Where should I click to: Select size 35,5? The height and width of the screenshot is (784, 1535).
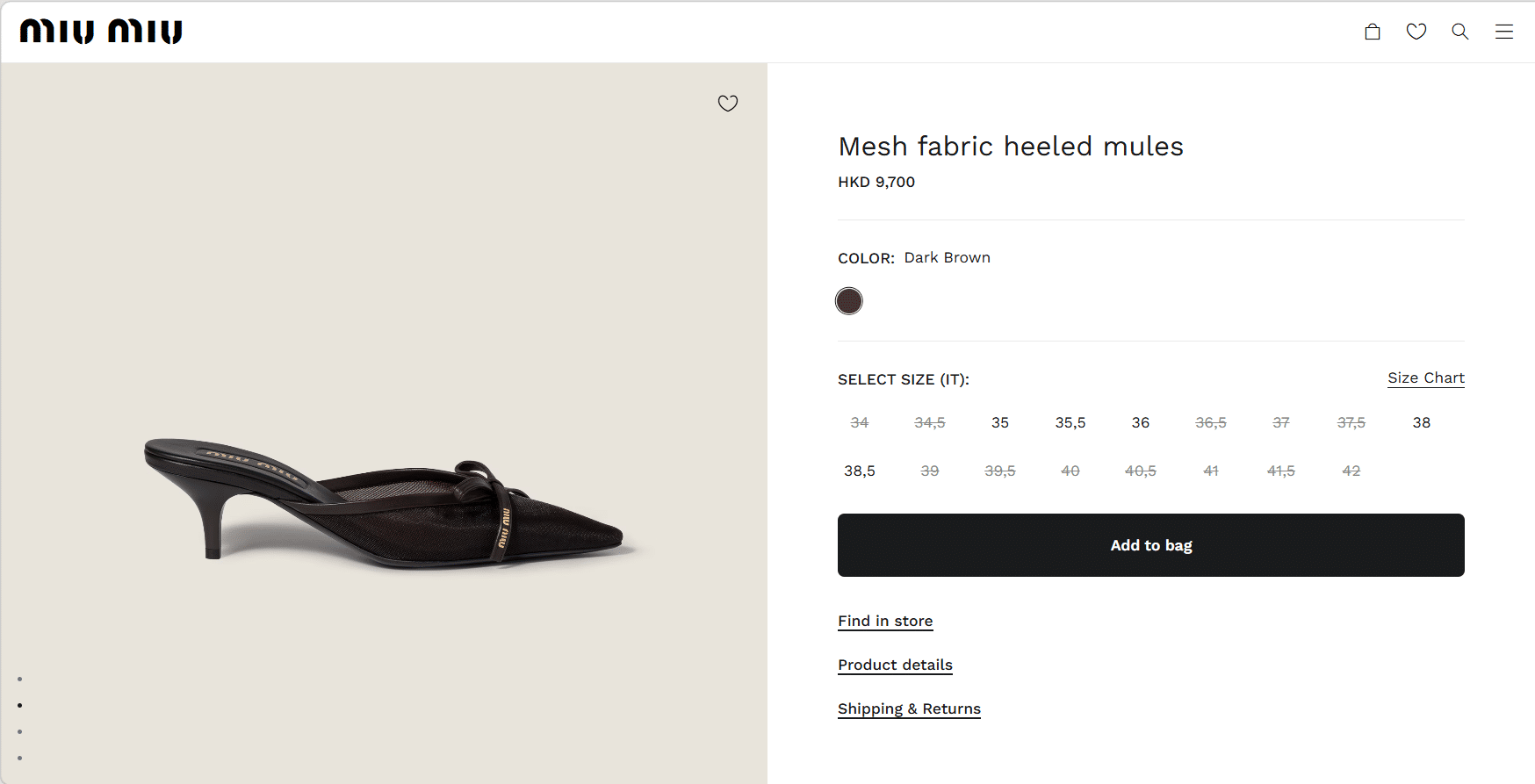[x=1070, y=422]
